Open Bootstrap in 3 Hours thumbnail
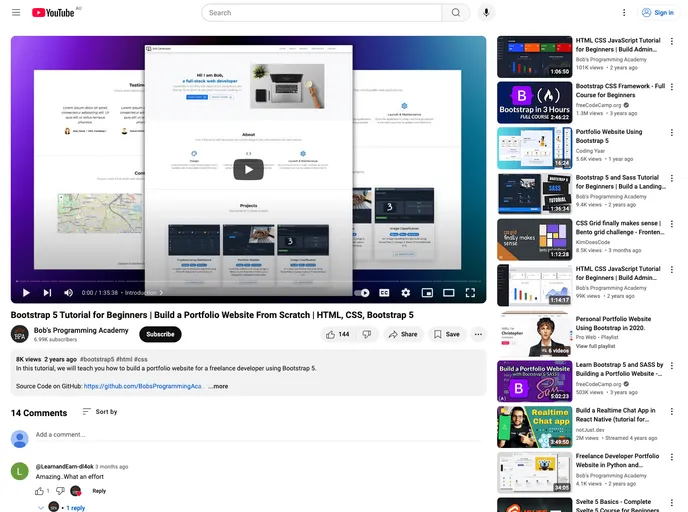This screenshot has height=512, width=688. [x=534, y=103]
